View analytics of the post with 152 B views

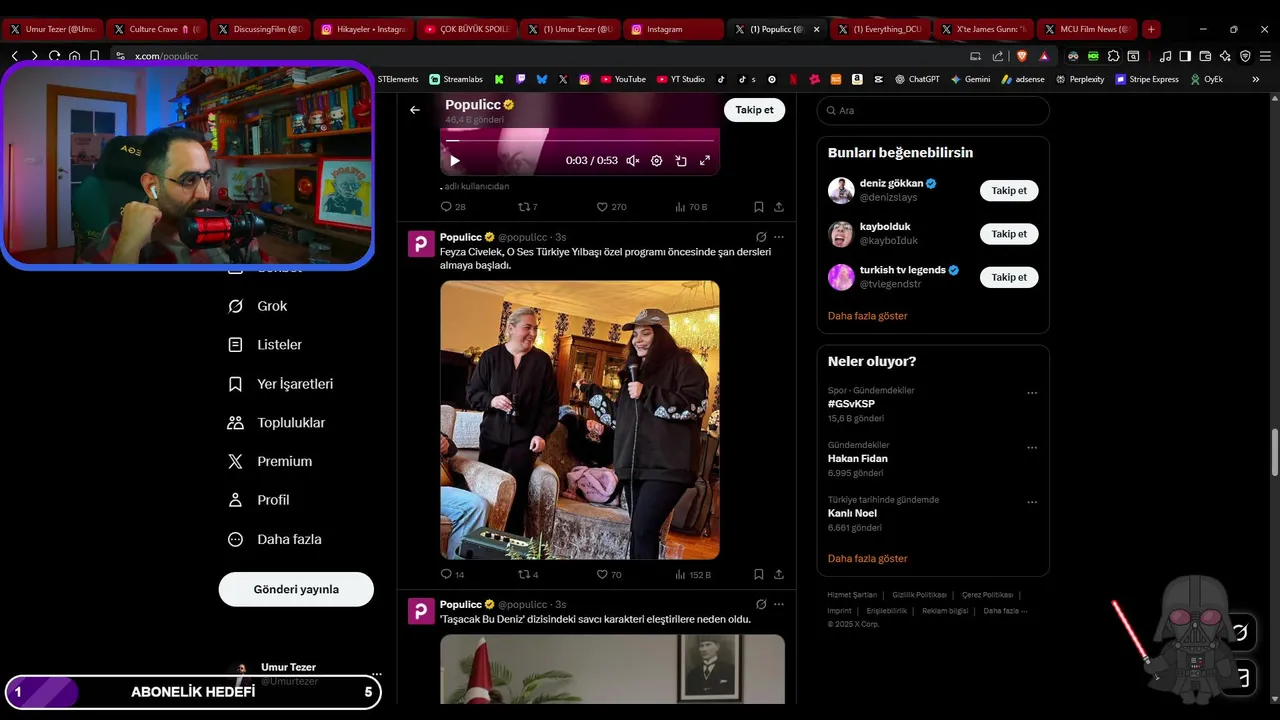click(693, 575)
